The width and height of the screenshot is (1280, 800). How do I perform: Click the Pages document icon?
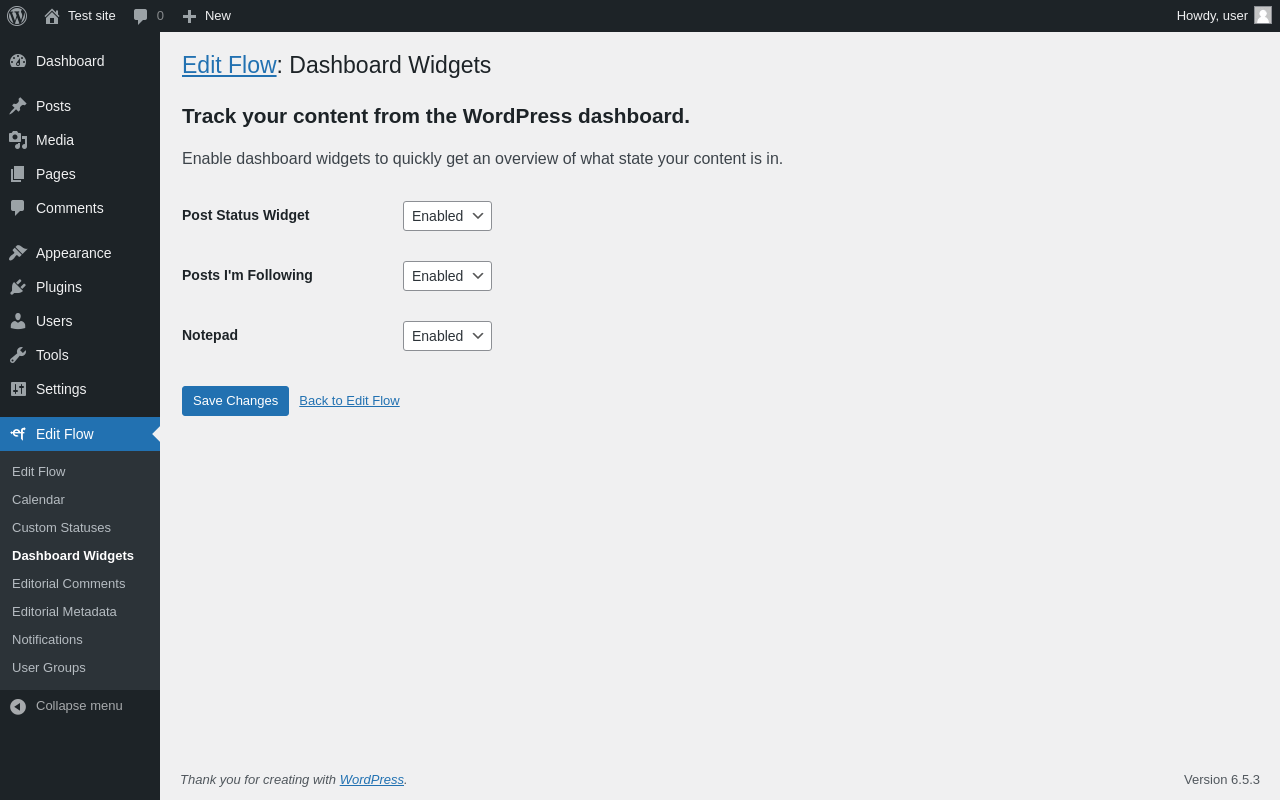[x=18, y=174]
